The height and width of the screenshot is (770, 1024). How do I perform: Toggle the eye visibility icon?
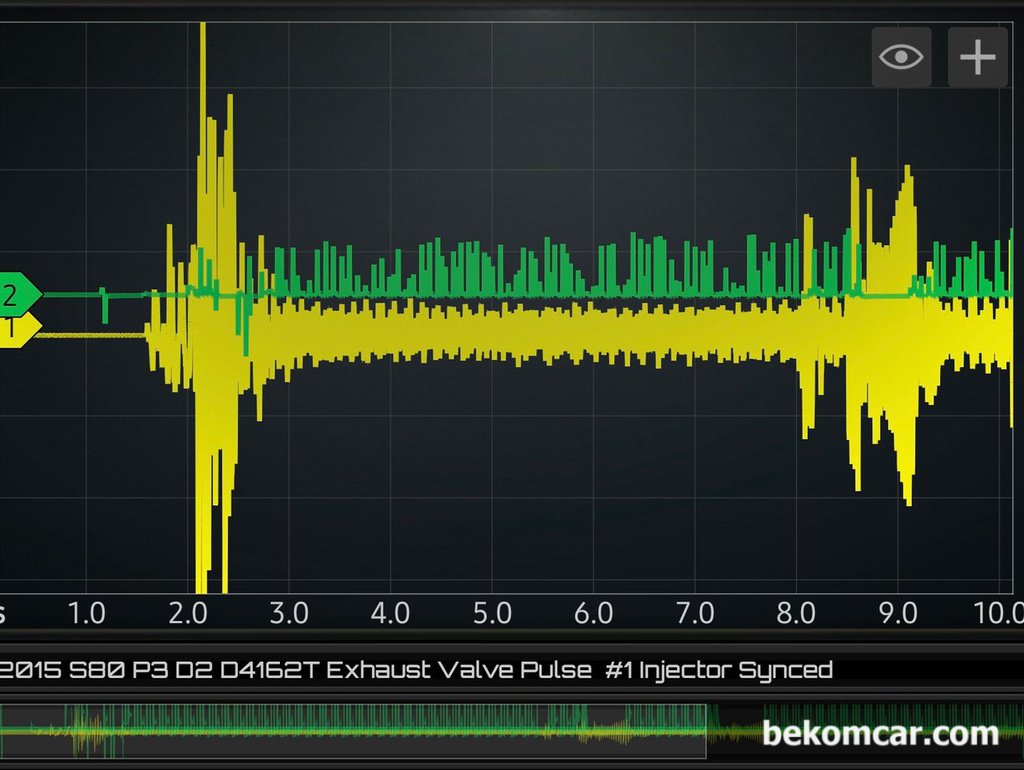point(901,57)
